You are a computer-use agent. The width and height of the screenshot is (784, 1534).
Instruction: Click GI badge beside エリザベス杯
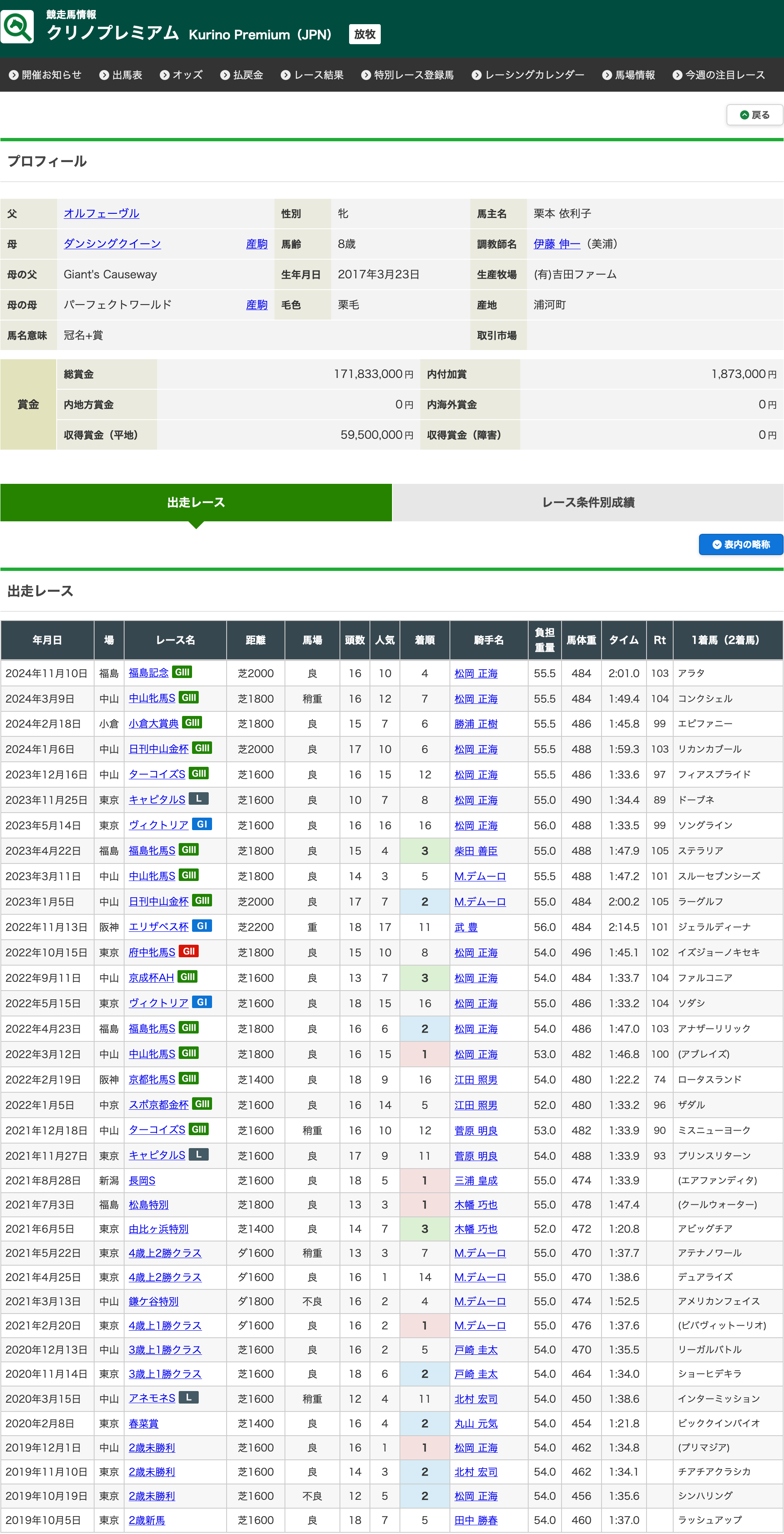(202, 926)
